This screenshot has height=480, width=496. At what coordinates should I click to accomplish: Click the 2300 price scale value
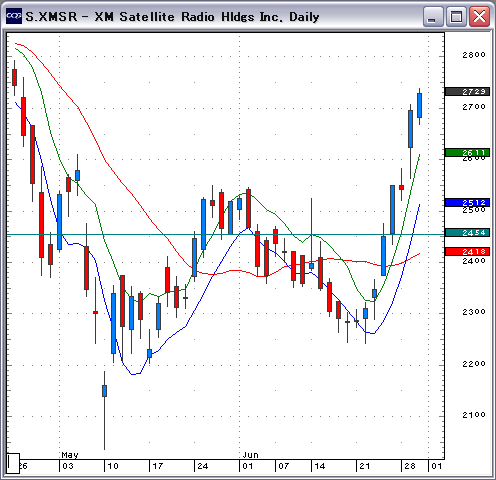[x=474, y=312]
